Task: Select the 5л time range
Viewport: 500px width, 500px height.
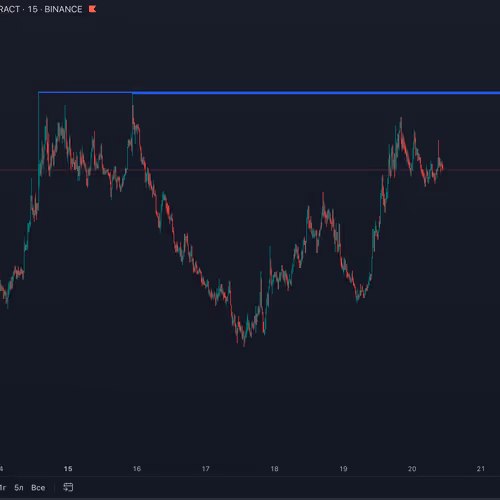Action: click(x=19, y=488)
